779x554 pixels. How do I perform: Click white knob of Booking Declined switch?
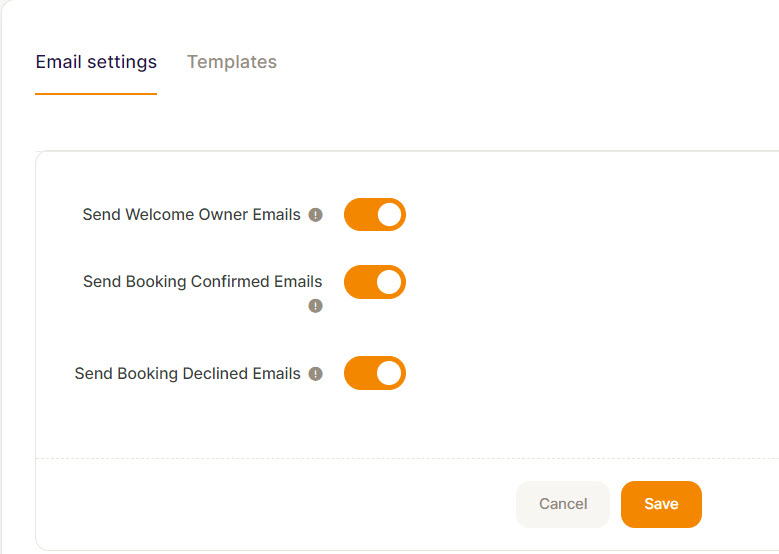tap(390, 373)
